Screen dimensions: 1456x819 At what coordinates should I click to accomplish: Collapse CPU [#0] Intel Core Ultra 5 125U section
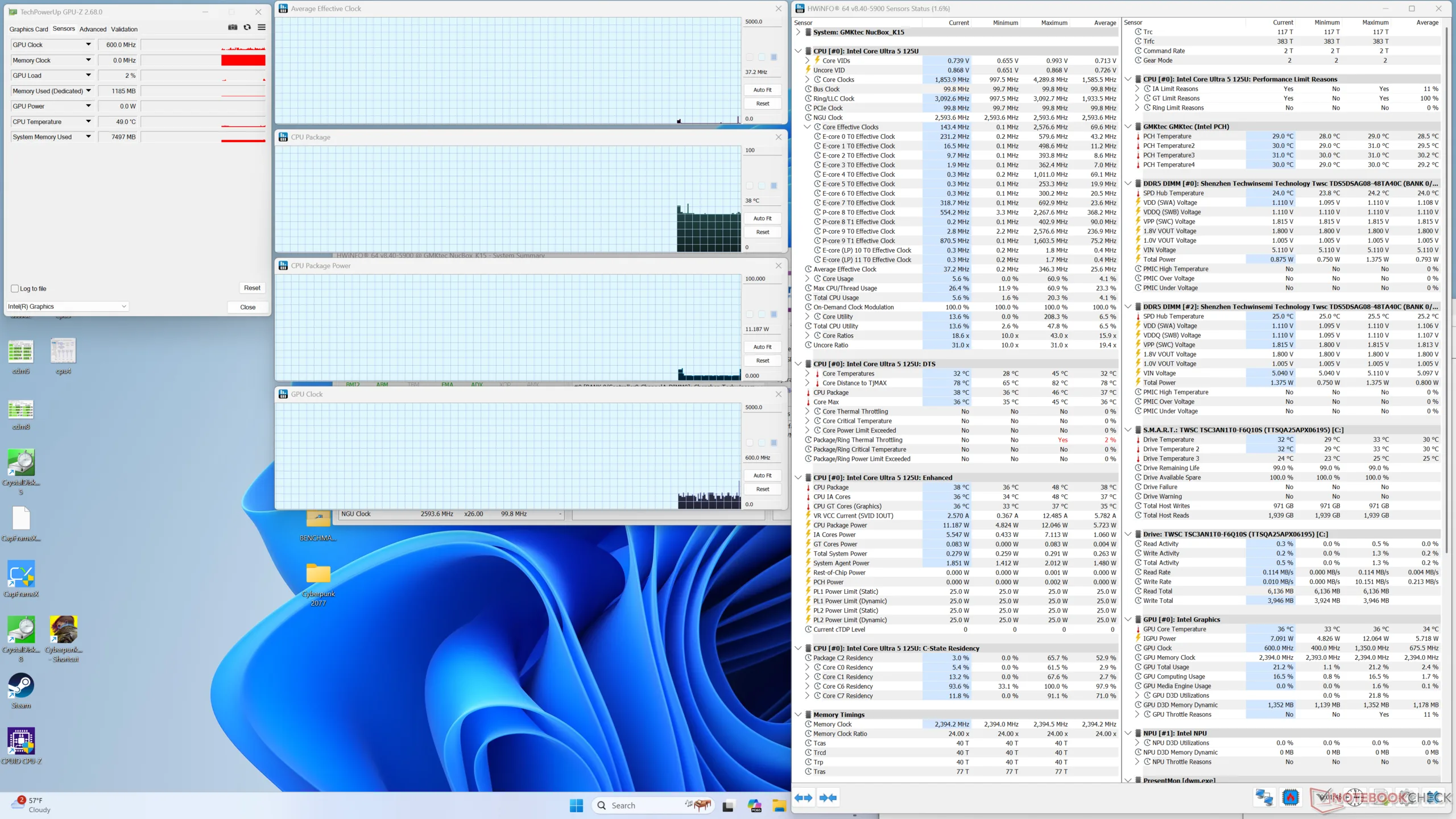pos(799,51)
